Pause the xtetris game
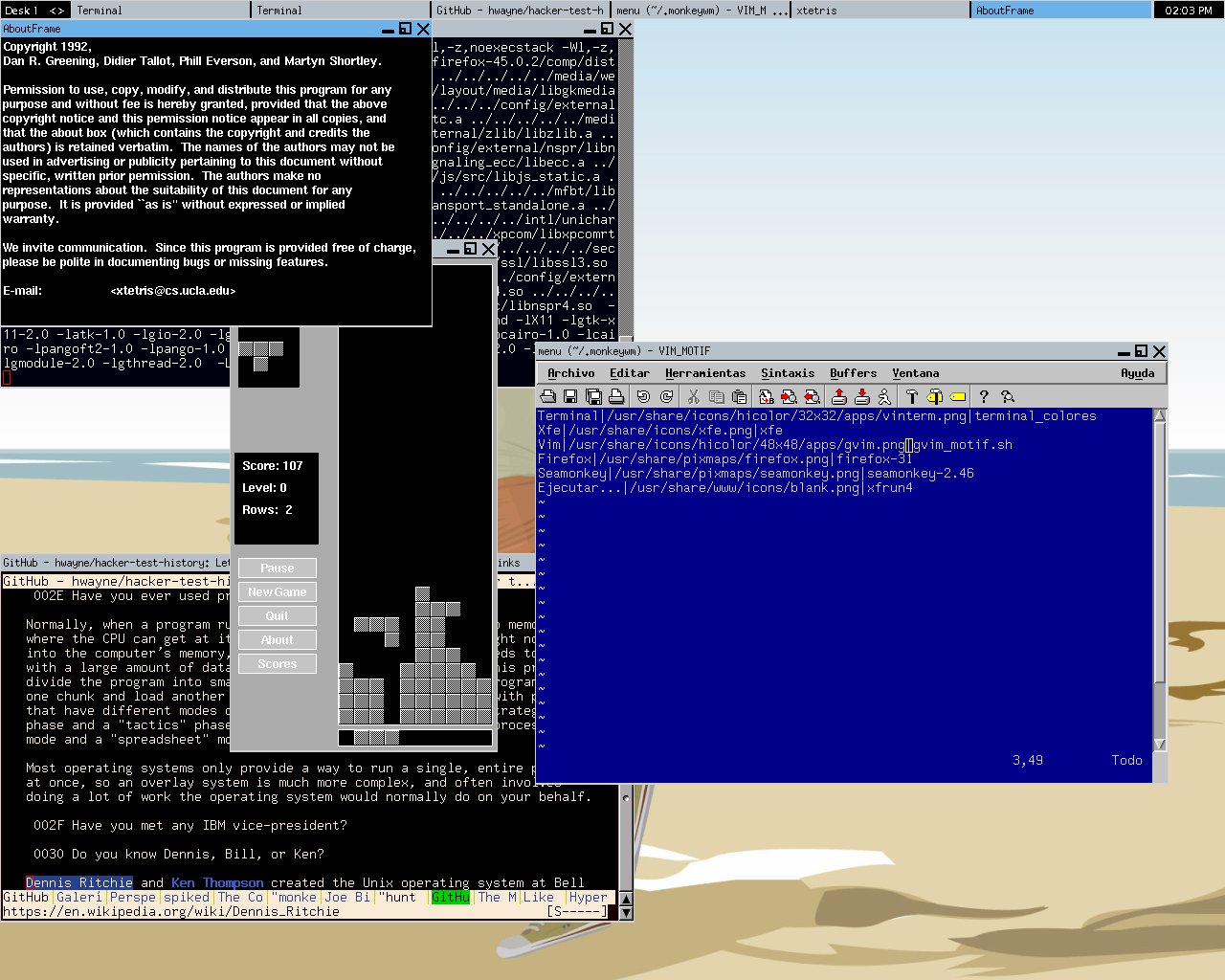 pyautogui.click(x=278, y=568)
